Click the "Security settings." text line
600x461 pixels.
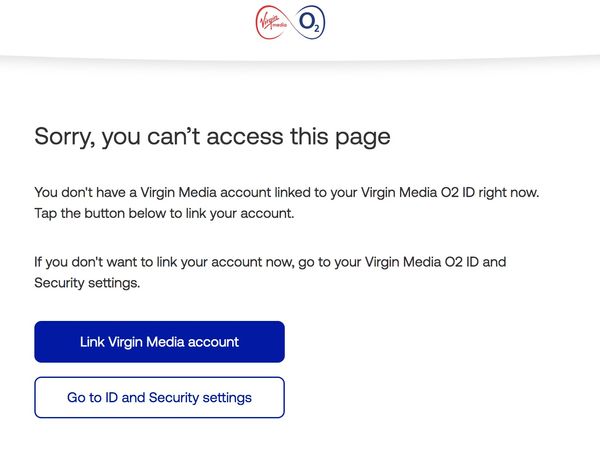point(87,283)
